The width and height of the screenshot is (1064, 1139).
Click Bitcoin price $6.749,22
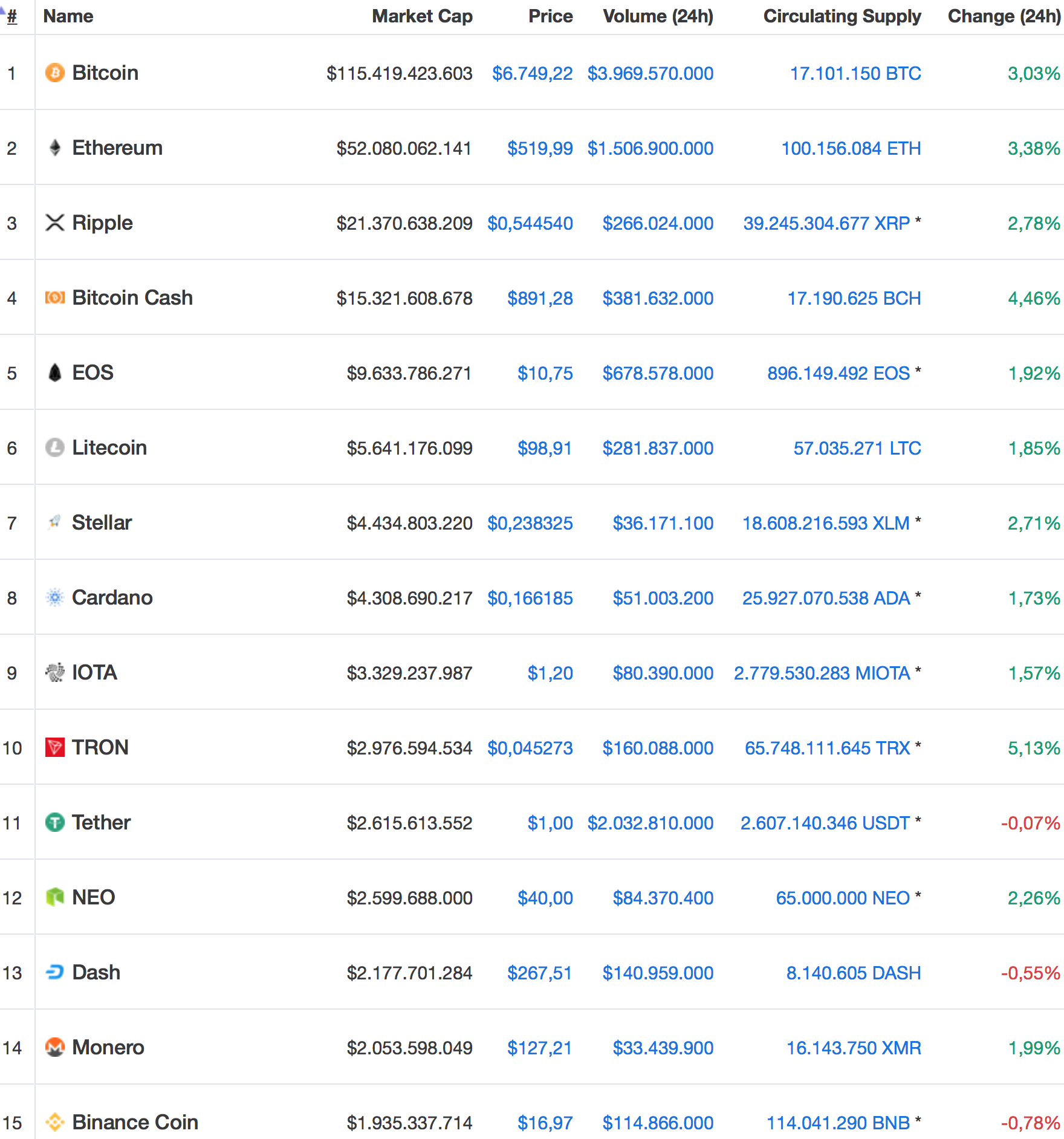pyautogui.click(x=533, y=74)
